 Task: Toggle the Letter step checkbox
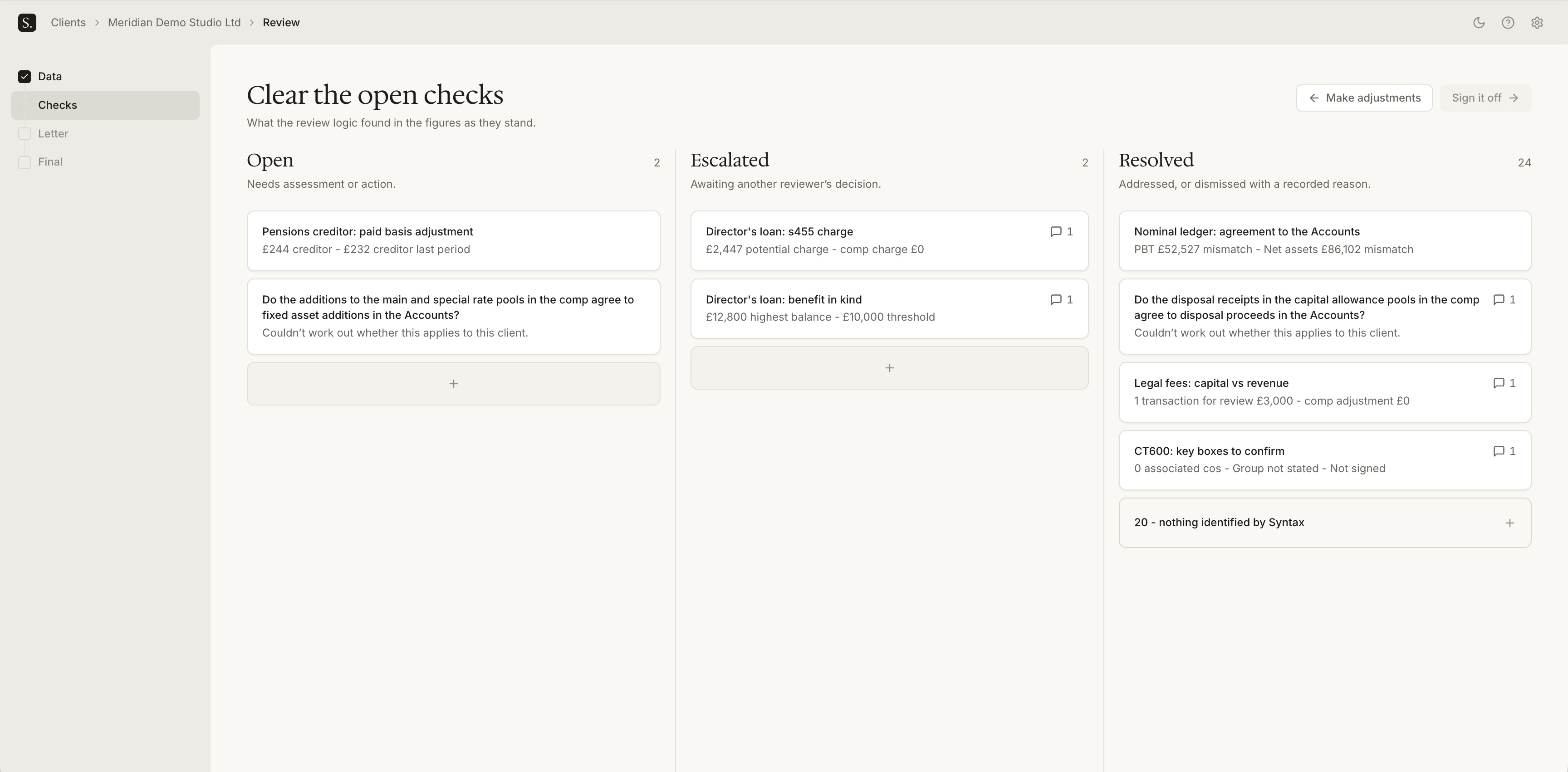point(24,134)
